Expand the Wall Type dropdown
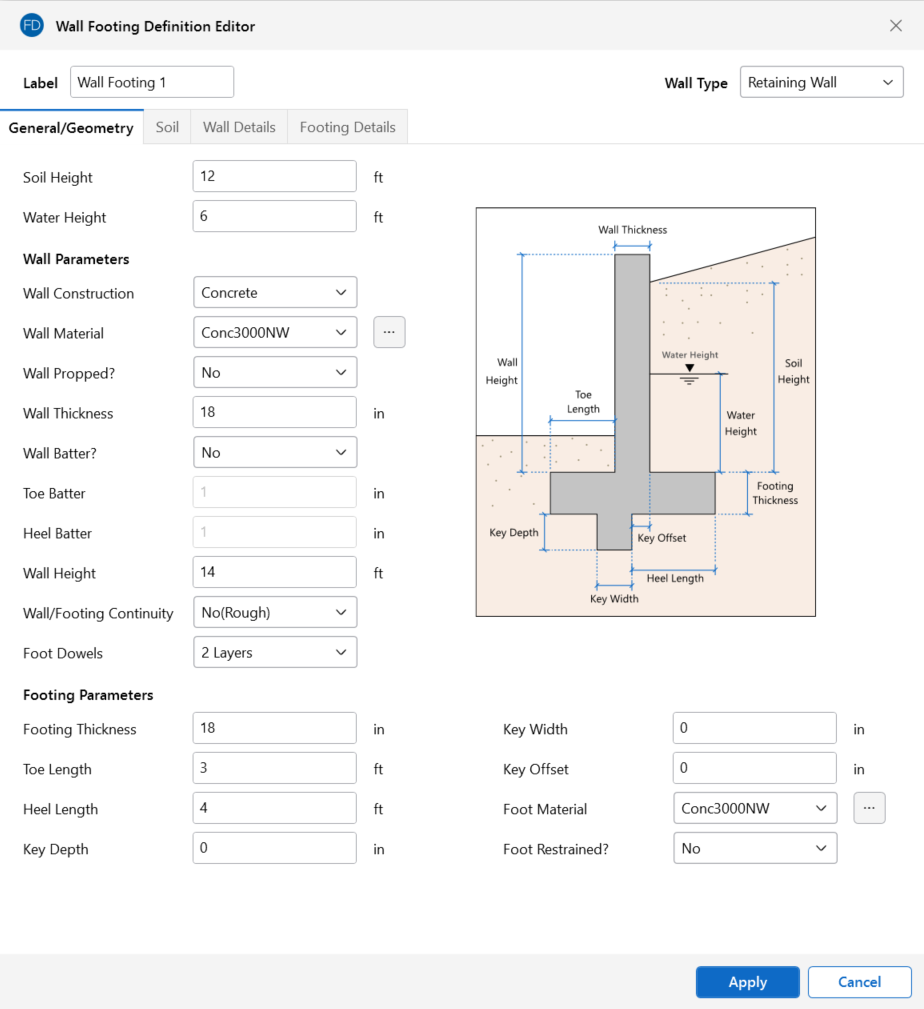This screenshot has height=1009, width=924. [821, 83]
